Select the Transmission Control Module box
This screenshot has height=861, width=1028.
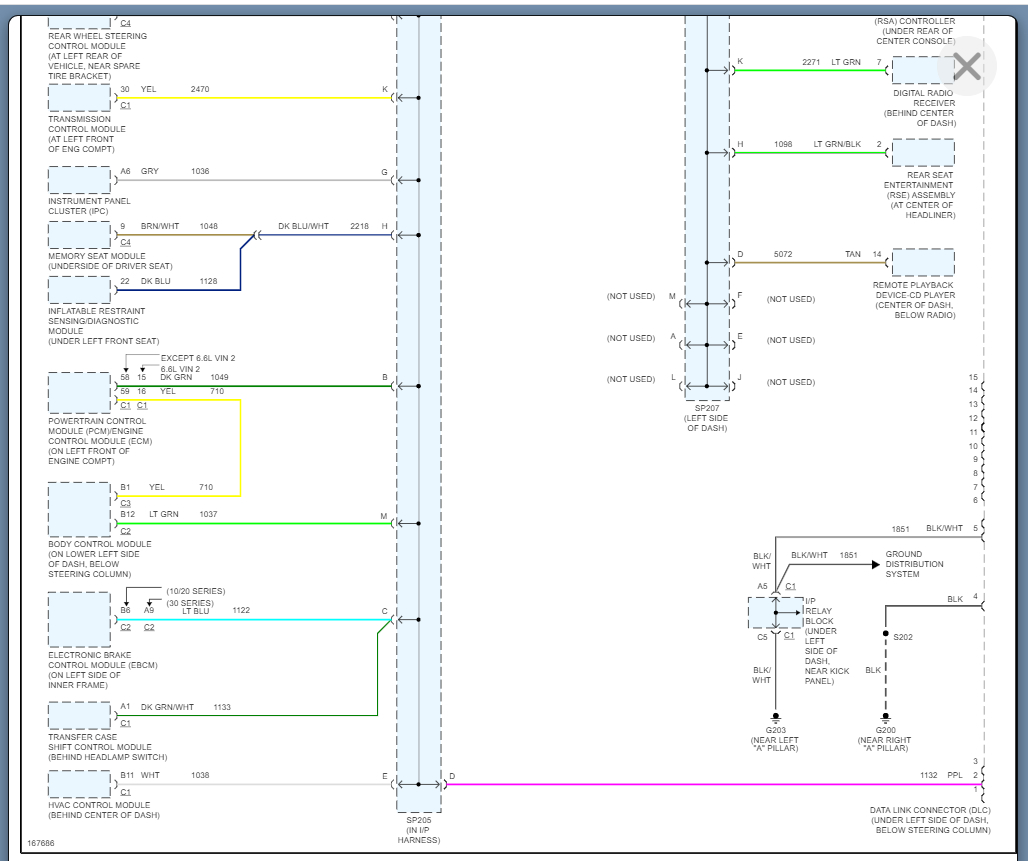(x=79, y=97)
